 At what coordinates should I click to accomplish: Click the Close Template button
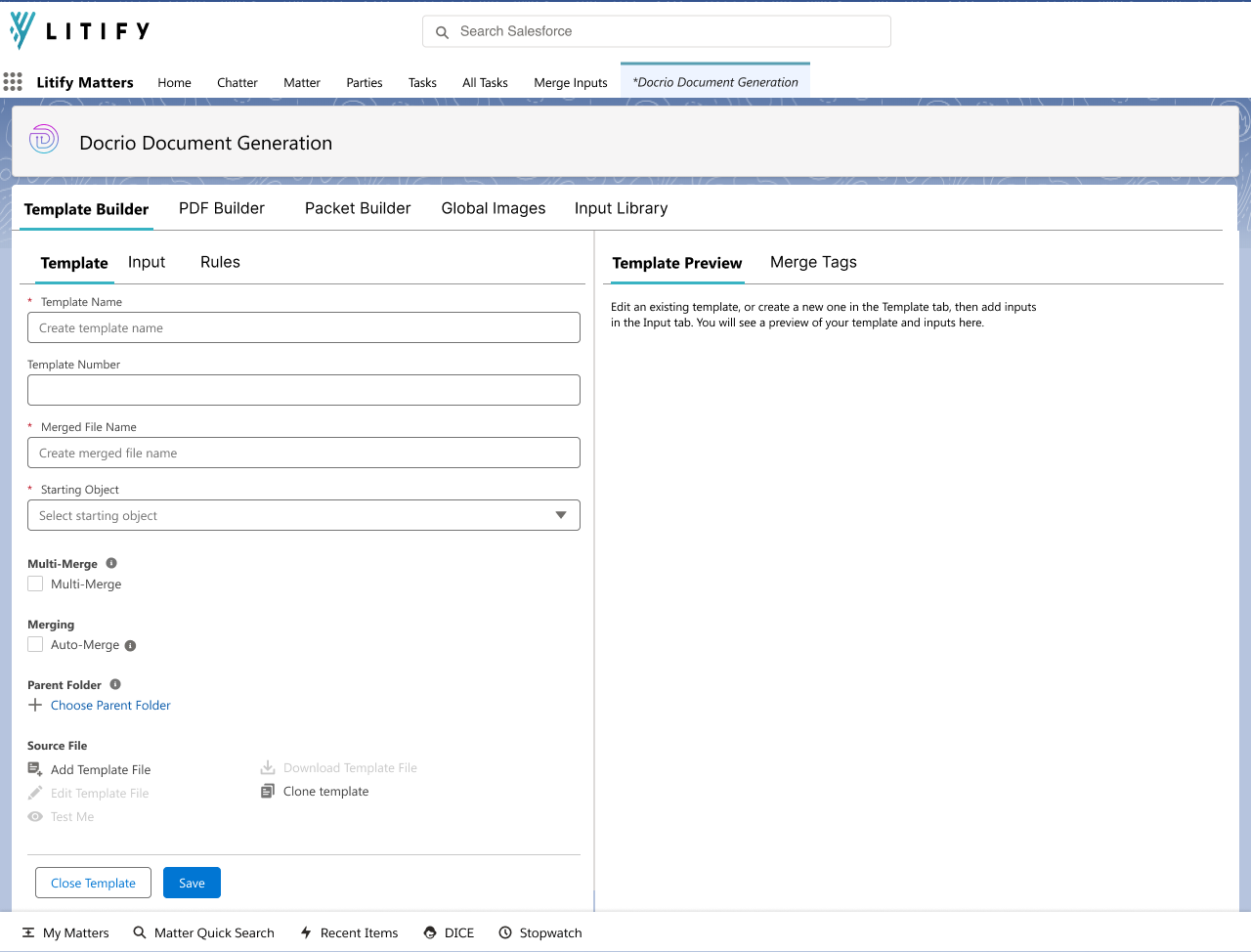point(94,883)
